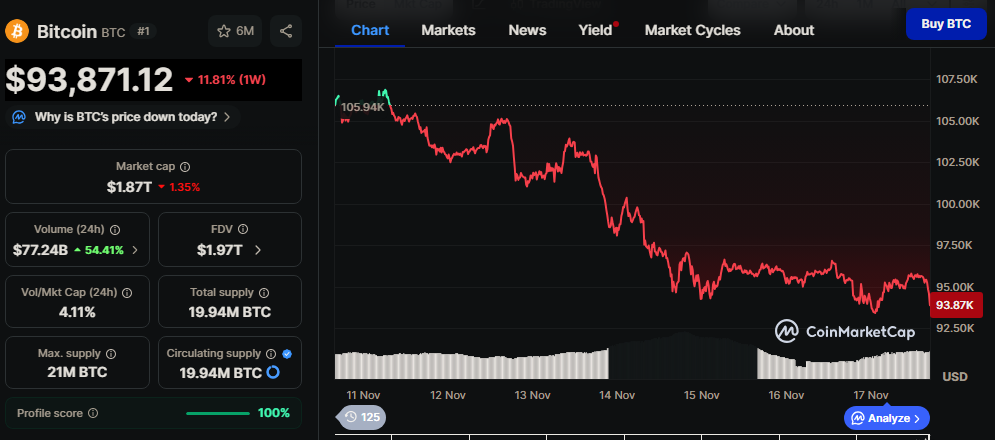This screenshot has width=995, height=440.
Task: Click the Bitcoin logo icon
Action: [x=18, y=31]
